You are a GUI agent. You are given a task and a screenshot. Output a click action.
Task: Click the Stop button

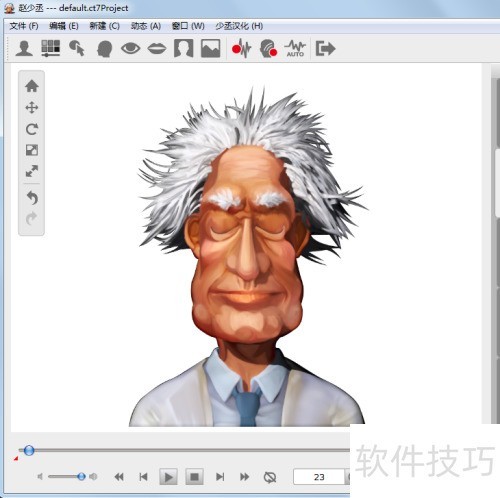click(x=194, y=477)
